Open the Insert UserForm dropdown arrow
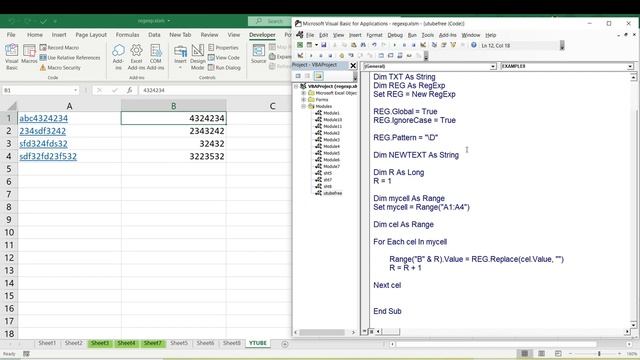The width and height of the screenshot is (640, 360). [x=316, y=45]
